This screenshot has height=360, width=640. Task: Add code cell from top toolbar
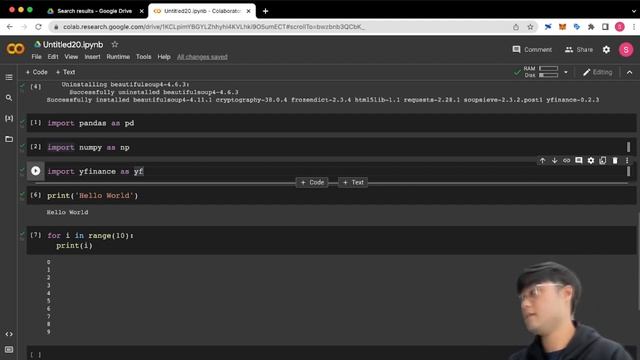36,72
